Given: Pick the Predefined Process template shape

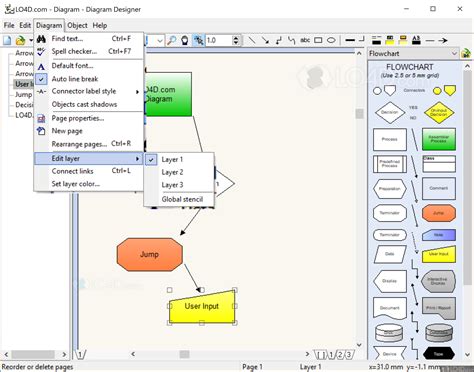Looking at the screenshot, I should tap(390, 164).
